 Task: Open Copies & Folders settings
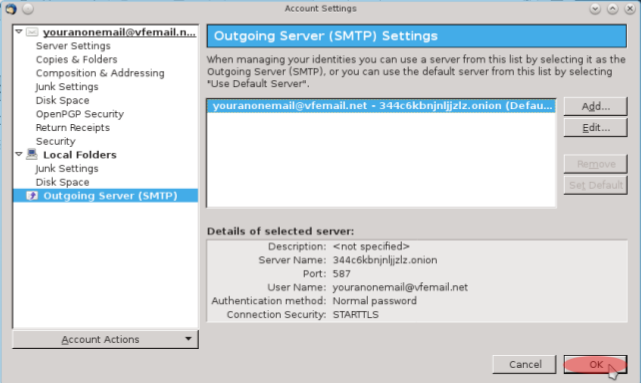(x=76, y=59)
